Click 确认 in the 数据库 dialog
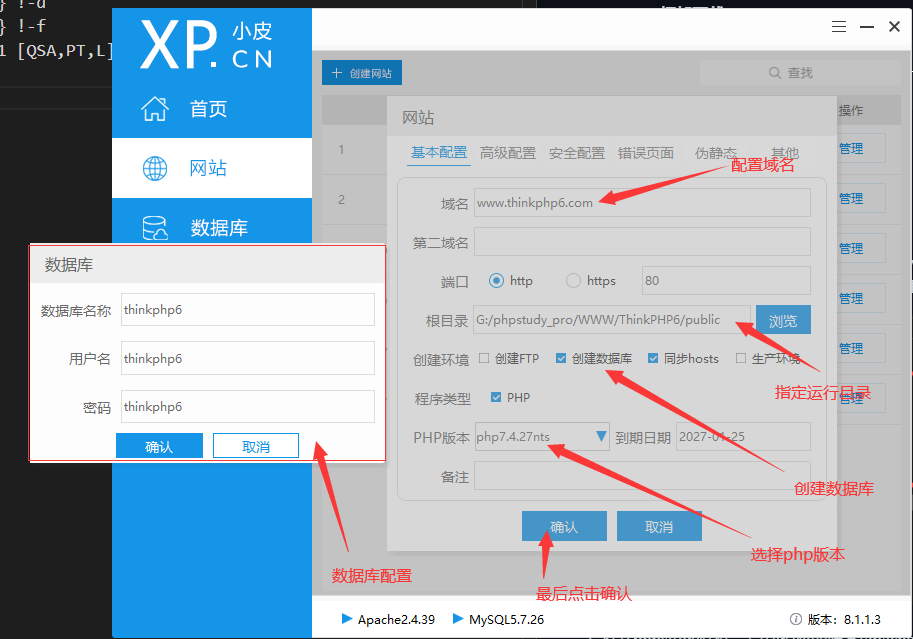The width and height of the screenshot is (913, 639). 160,446
